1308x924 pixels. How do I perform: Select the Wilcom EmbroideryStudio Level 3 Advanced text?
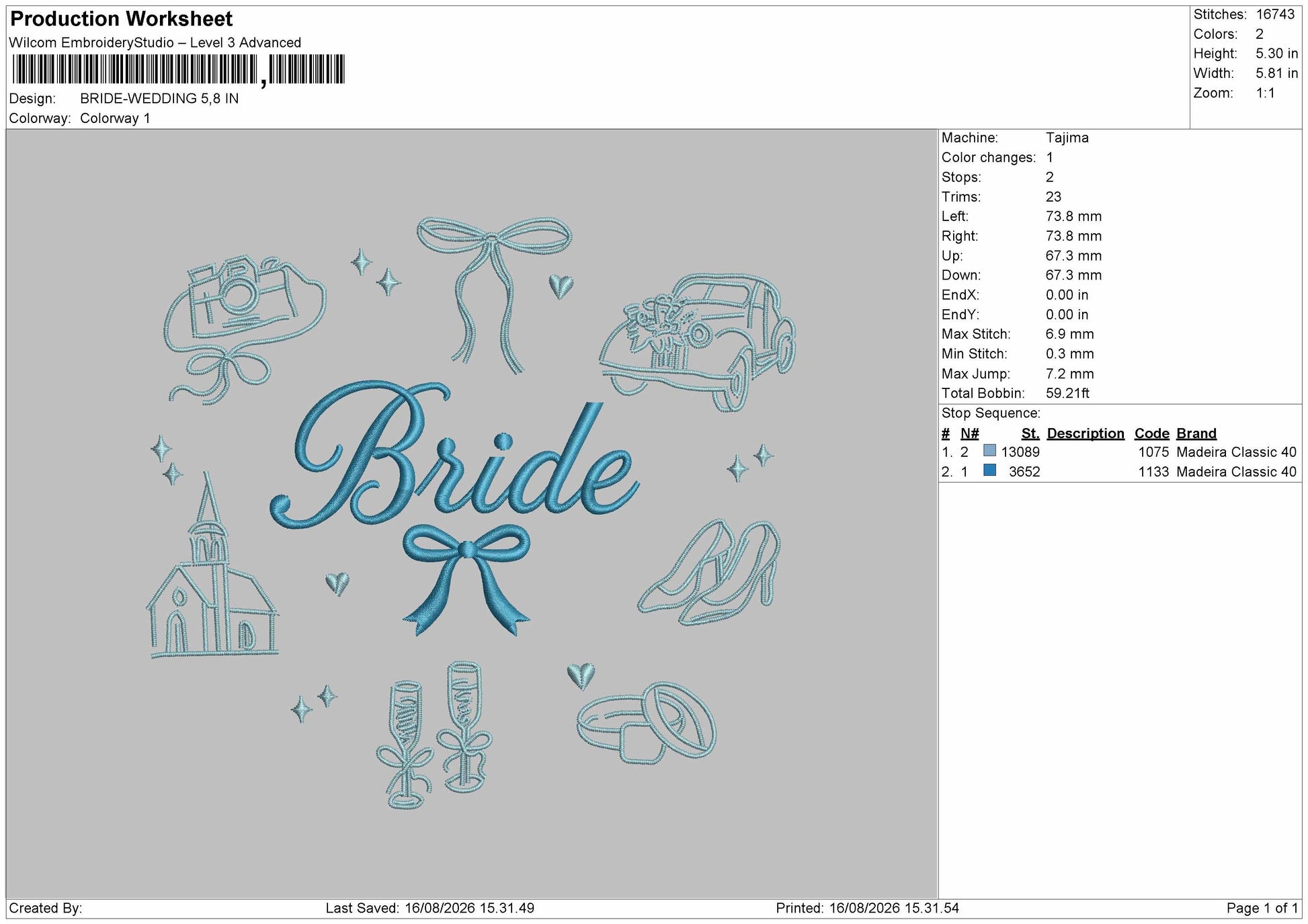[155, 42]
